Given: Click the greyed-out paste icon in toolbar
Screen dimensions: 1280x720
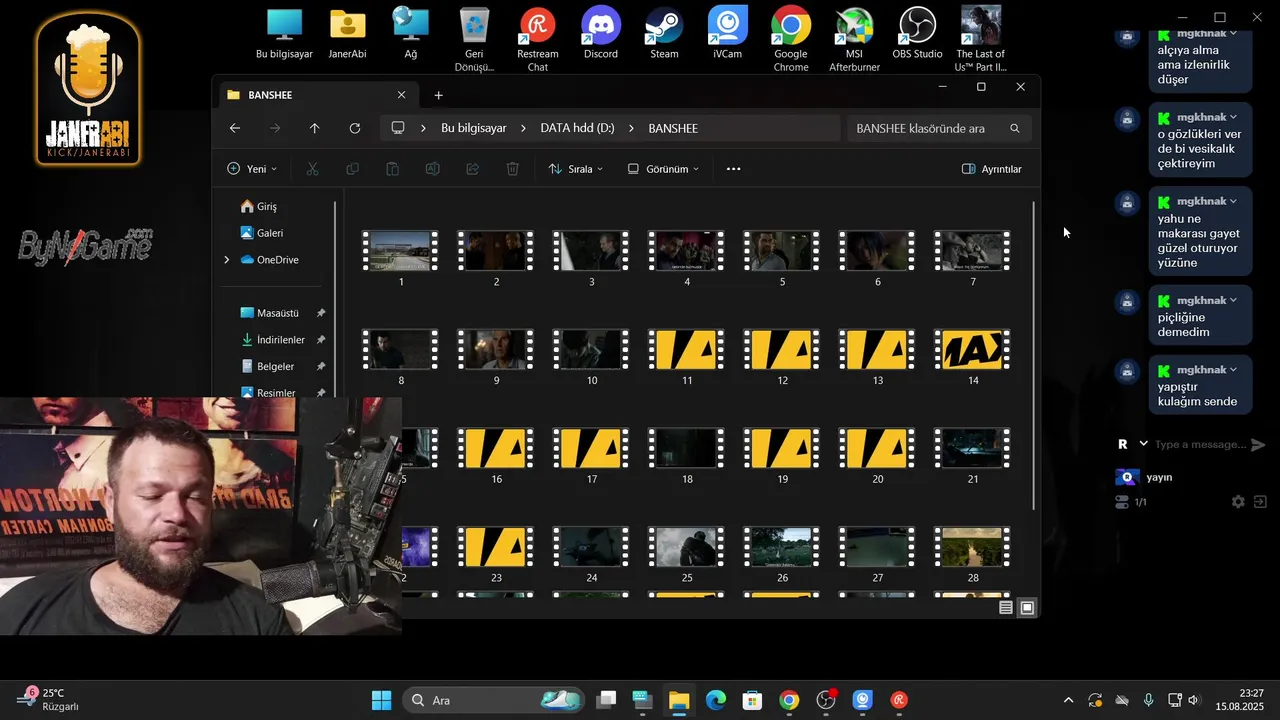Looking at the screenshot, I should point(392,169).
